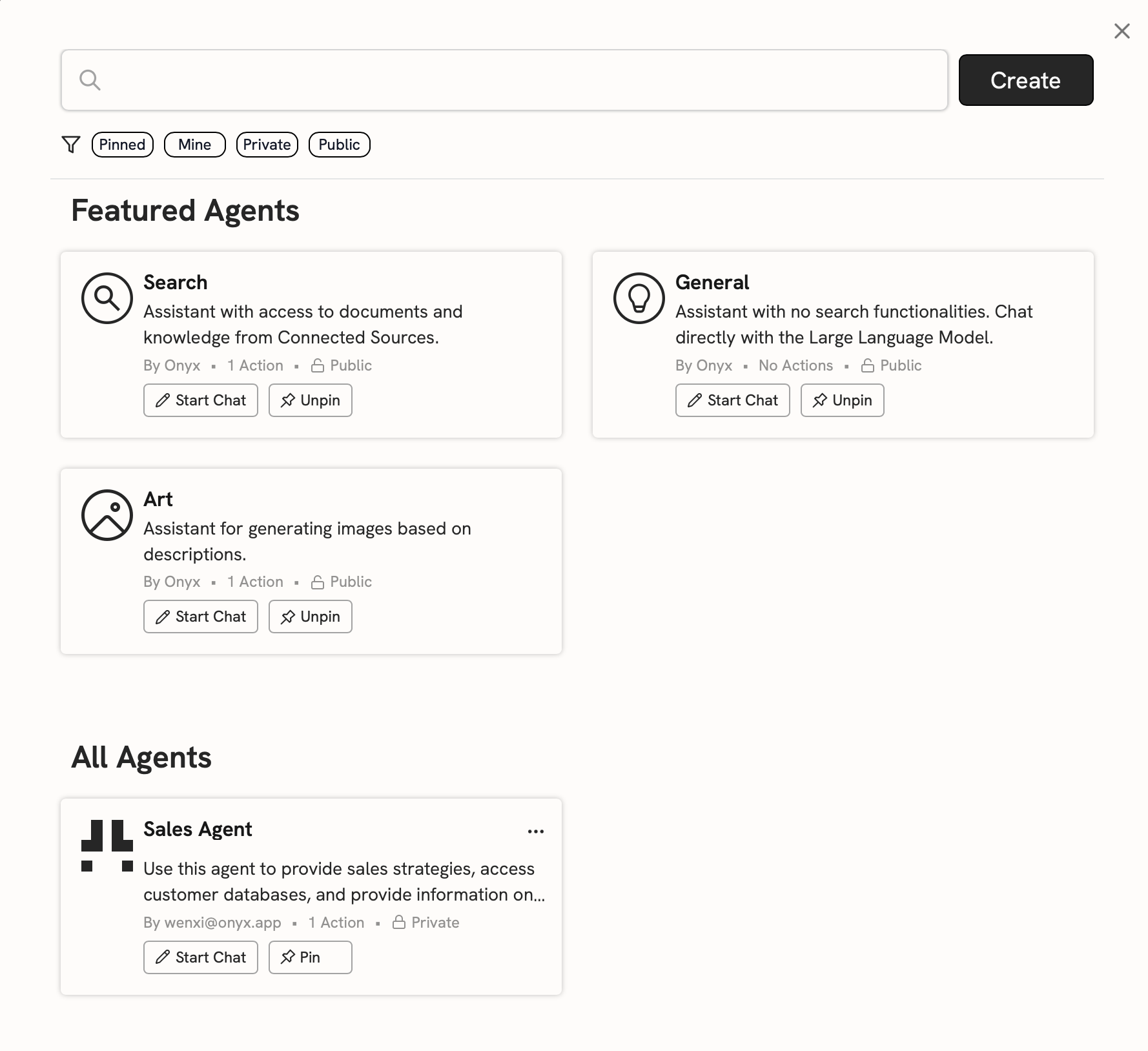Click the funnel filter icon
Screen dimensions: 1148x1051
click(x=71, y=145)
